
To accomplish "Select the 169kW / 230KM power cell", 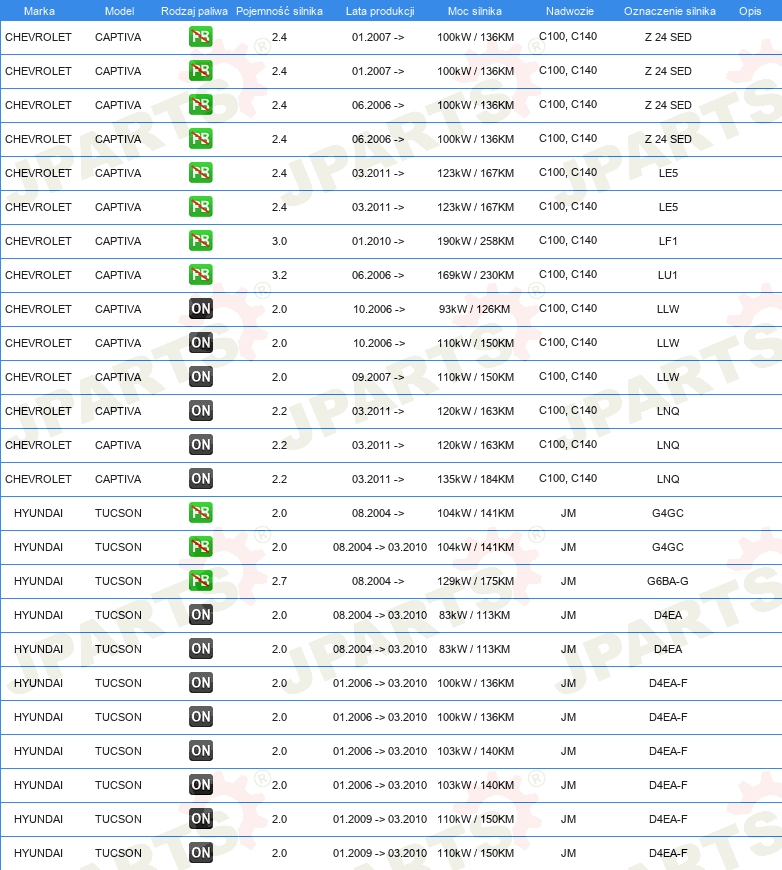I will (x=476, y=275).
